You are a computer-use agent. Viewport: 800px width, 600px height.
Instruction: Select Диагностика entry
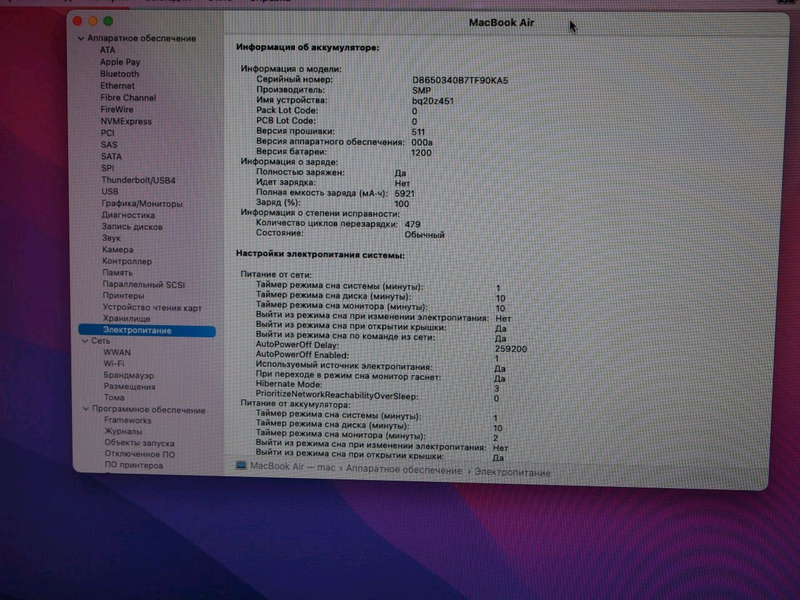click(x=128, y=215)
